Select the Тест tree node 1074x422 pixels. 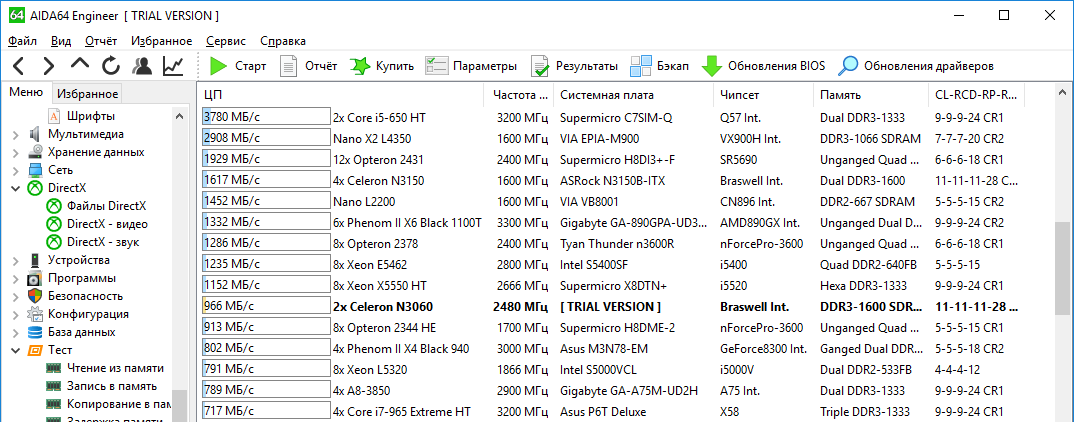pos(60,349)
